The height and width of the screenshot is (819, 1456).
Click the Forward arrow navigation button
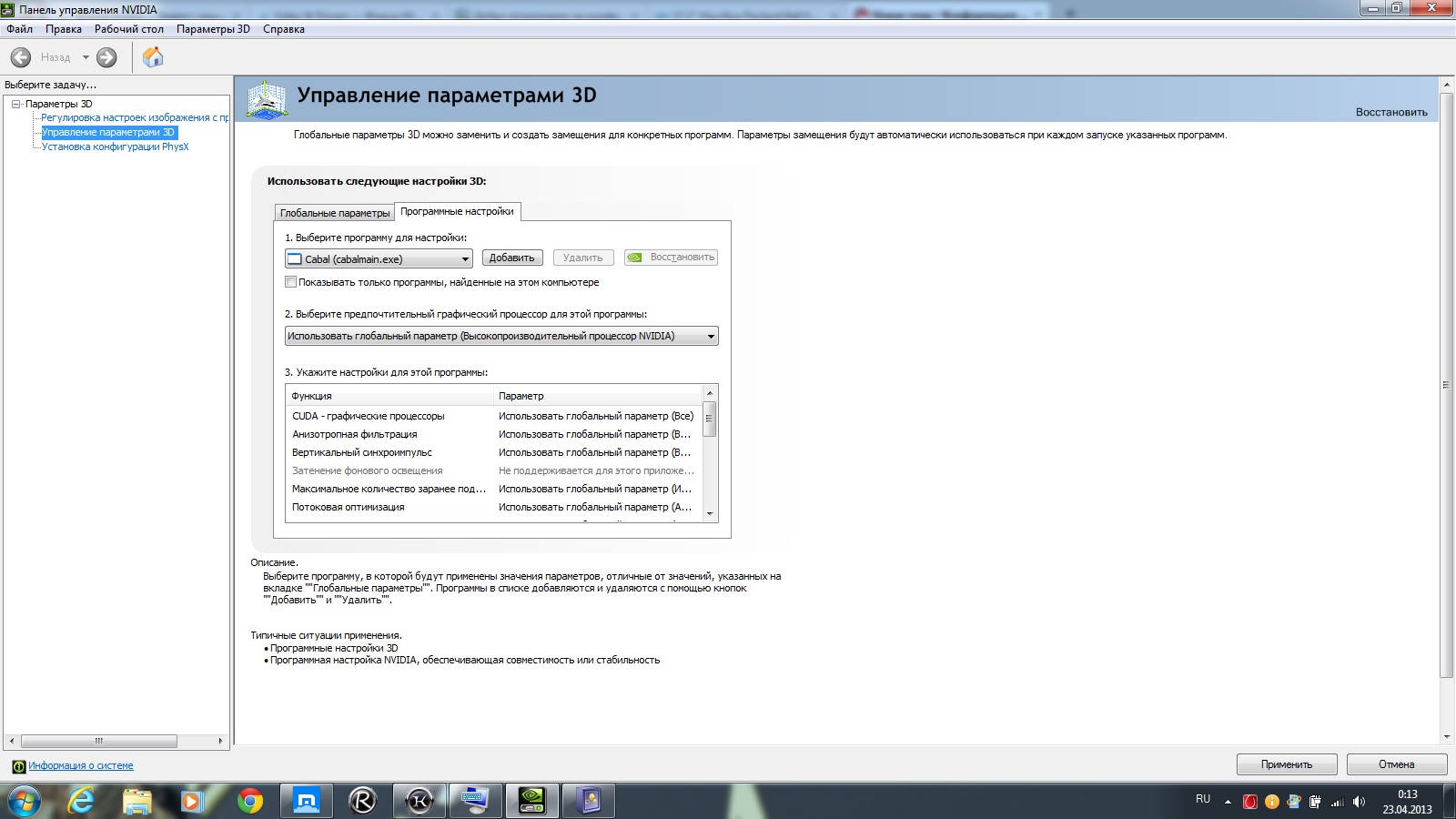point(106,57)
